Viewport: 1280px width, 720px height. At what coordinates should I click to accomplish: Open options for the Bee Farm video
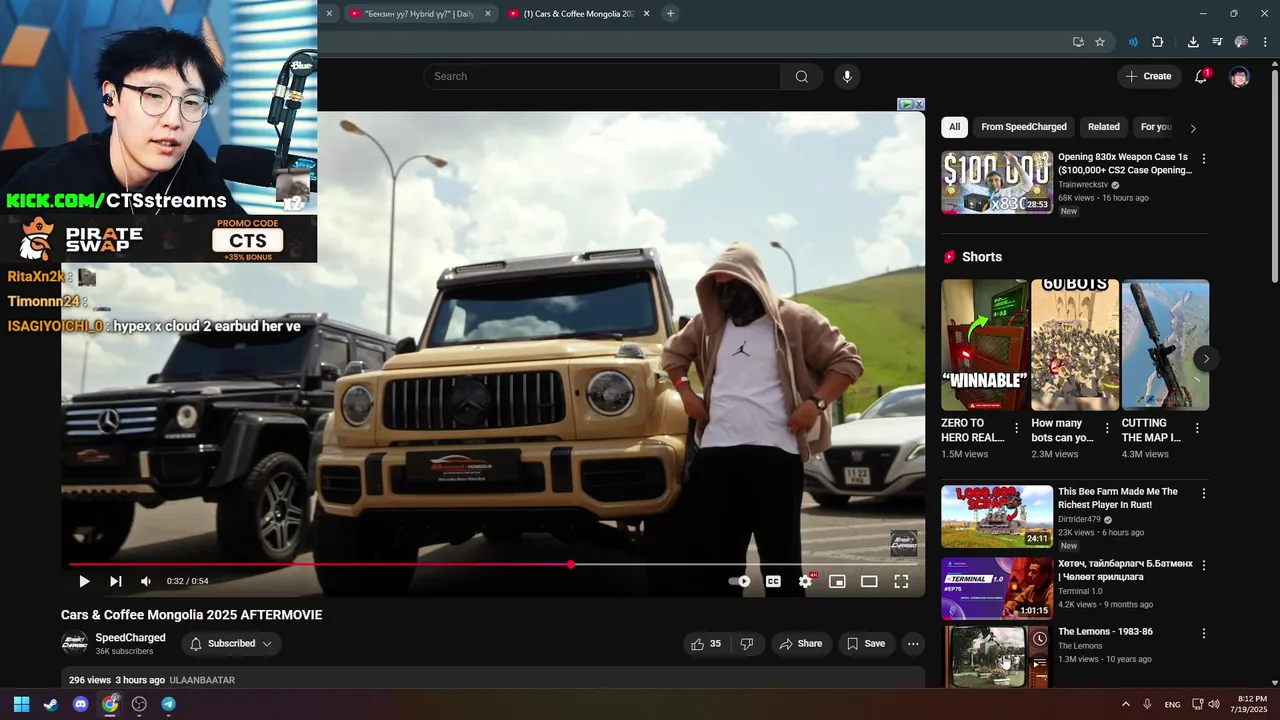click(1203, 494)
